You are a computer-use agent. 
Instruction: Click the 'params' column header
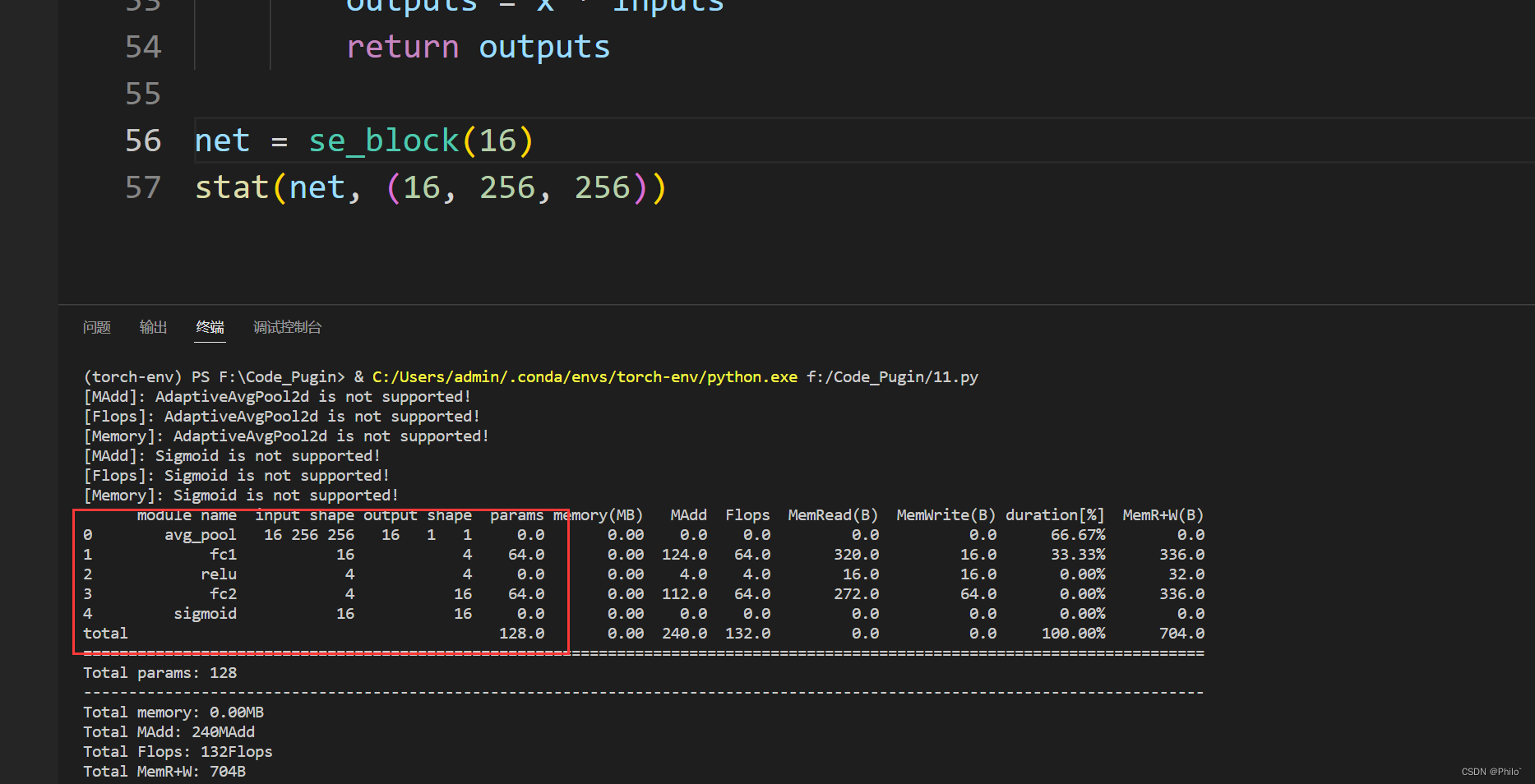point(517,515)
